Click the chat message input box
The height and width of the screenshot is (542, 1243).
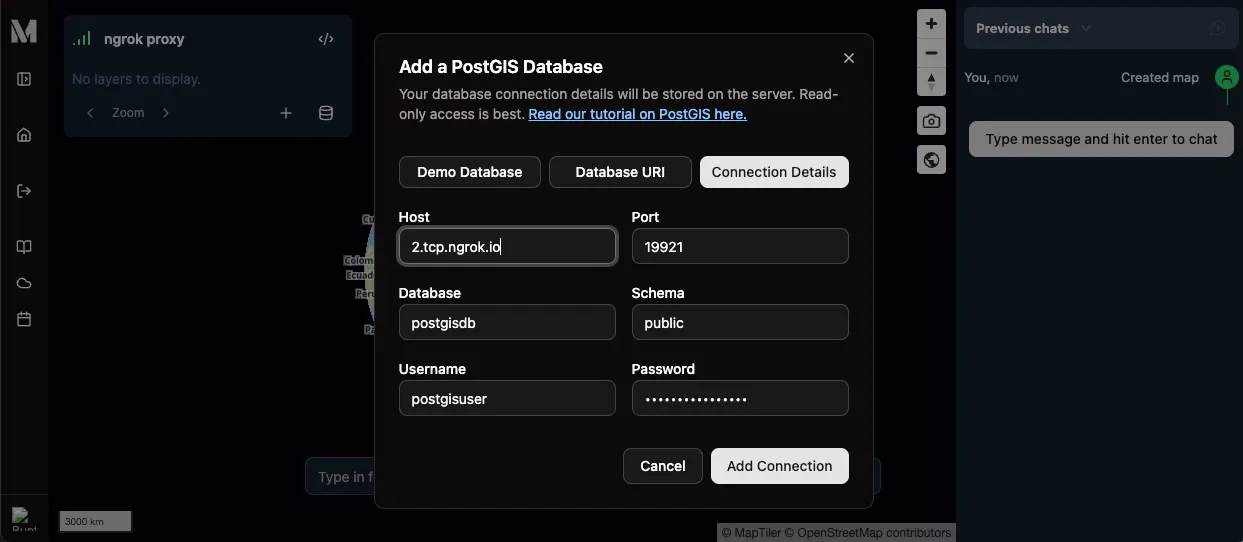click(1101, 139)
